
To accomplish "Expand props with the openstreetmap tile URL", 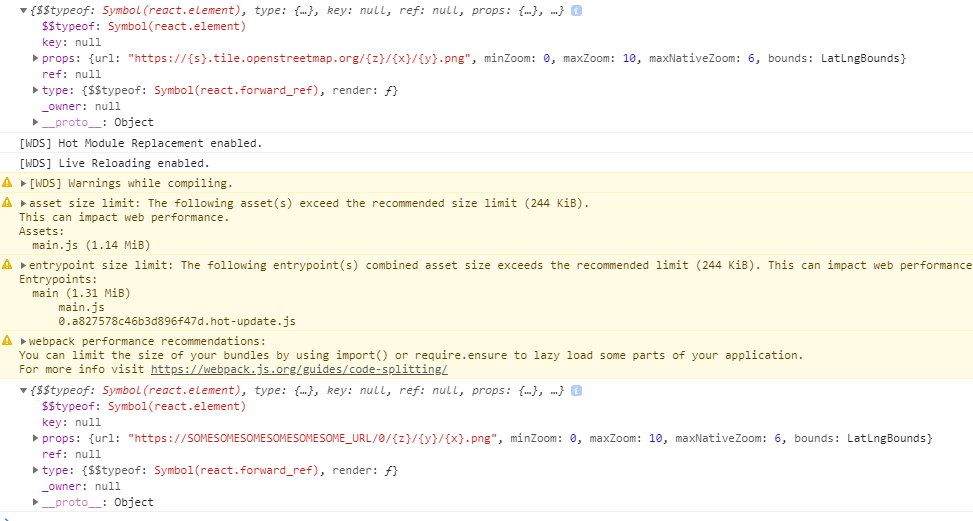I will 35,58.
